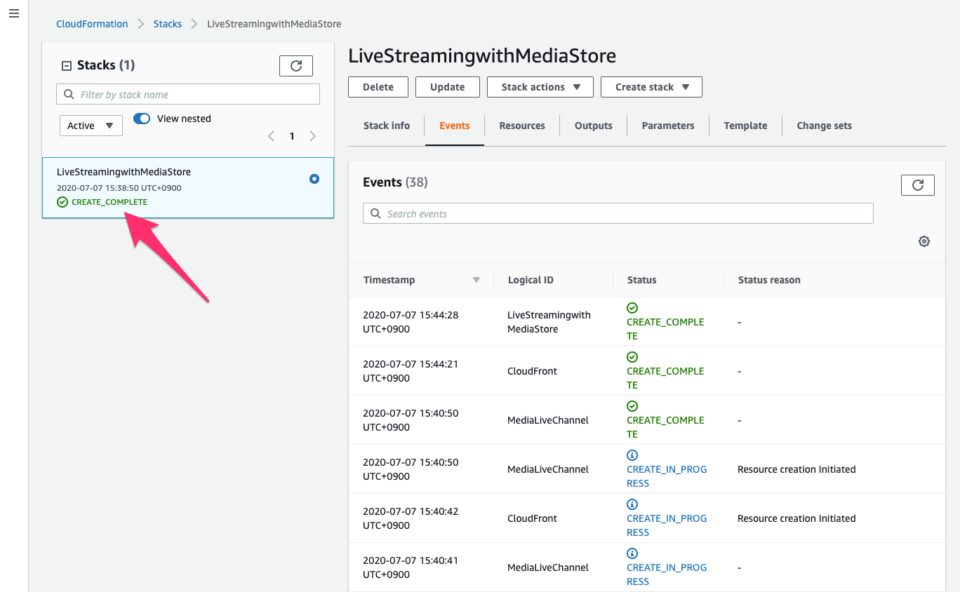Click the Delete button
Screen dimensions: 960x592
pyautogui.click(x=377, y=86)
